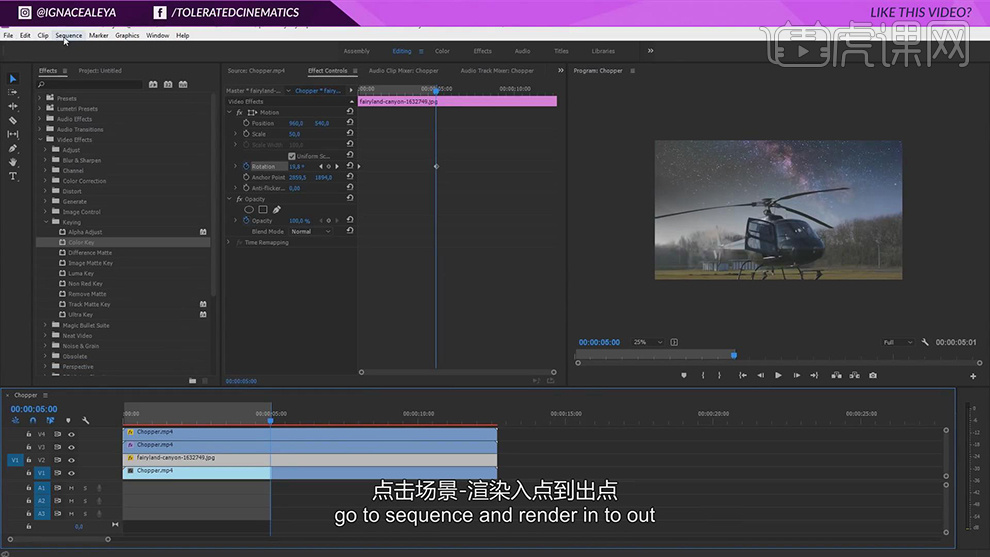Screen dimensions: 990x557
Task: Open Blend Mode dropdown
Action: pyautogui.click(x=311, y=231)
